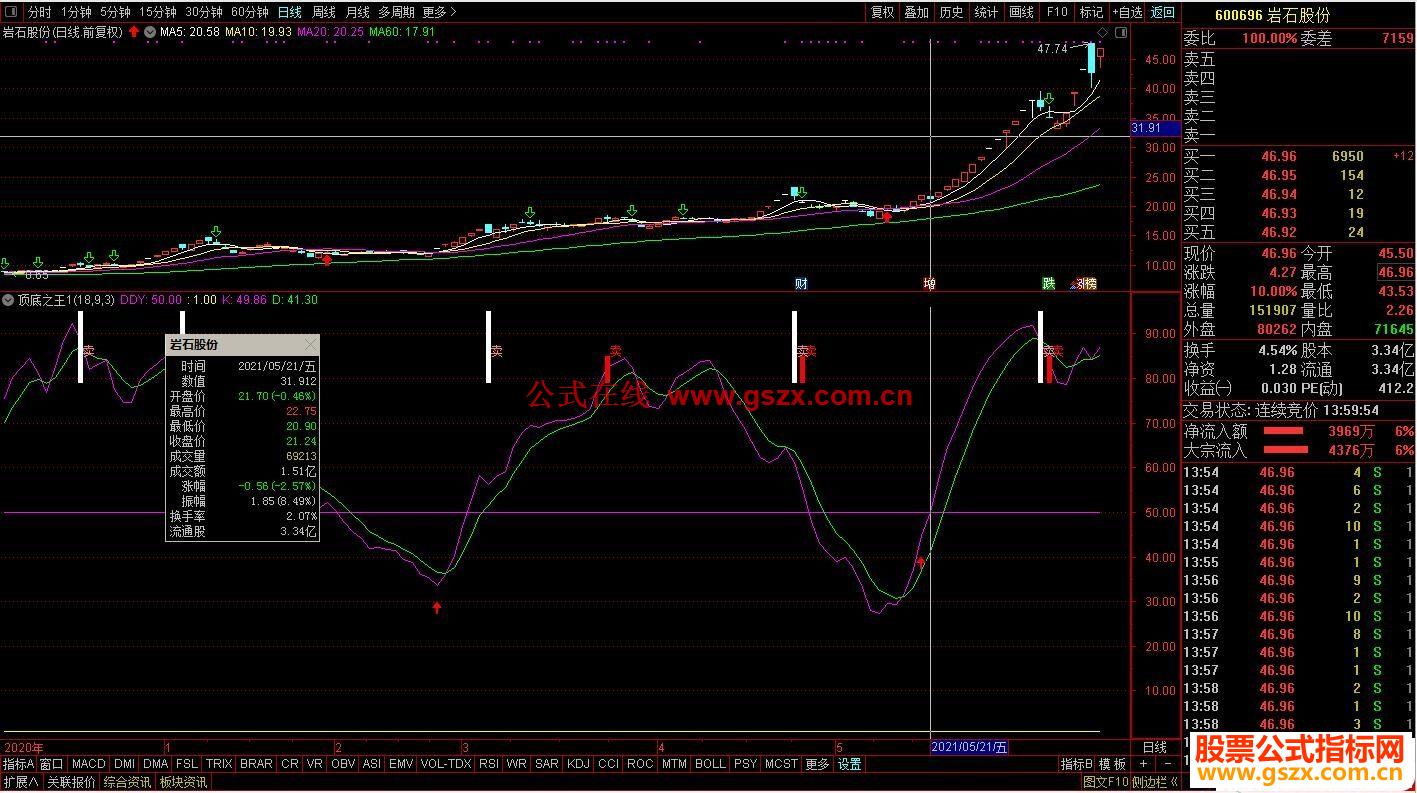Select the OBV indicator
Screen dimensions: 1417x793
point(343,764)
